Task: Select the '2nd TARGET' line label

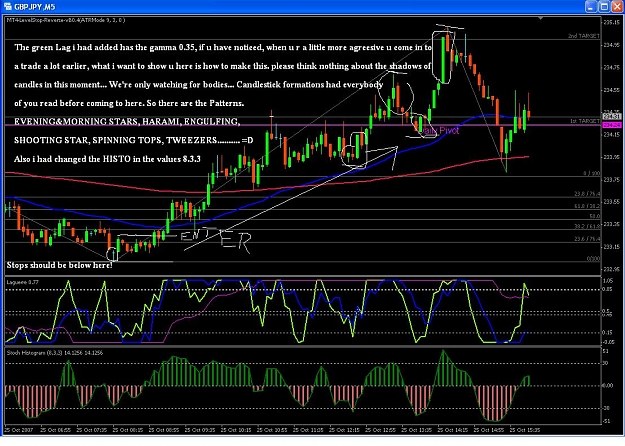Action: coord(584,36)
